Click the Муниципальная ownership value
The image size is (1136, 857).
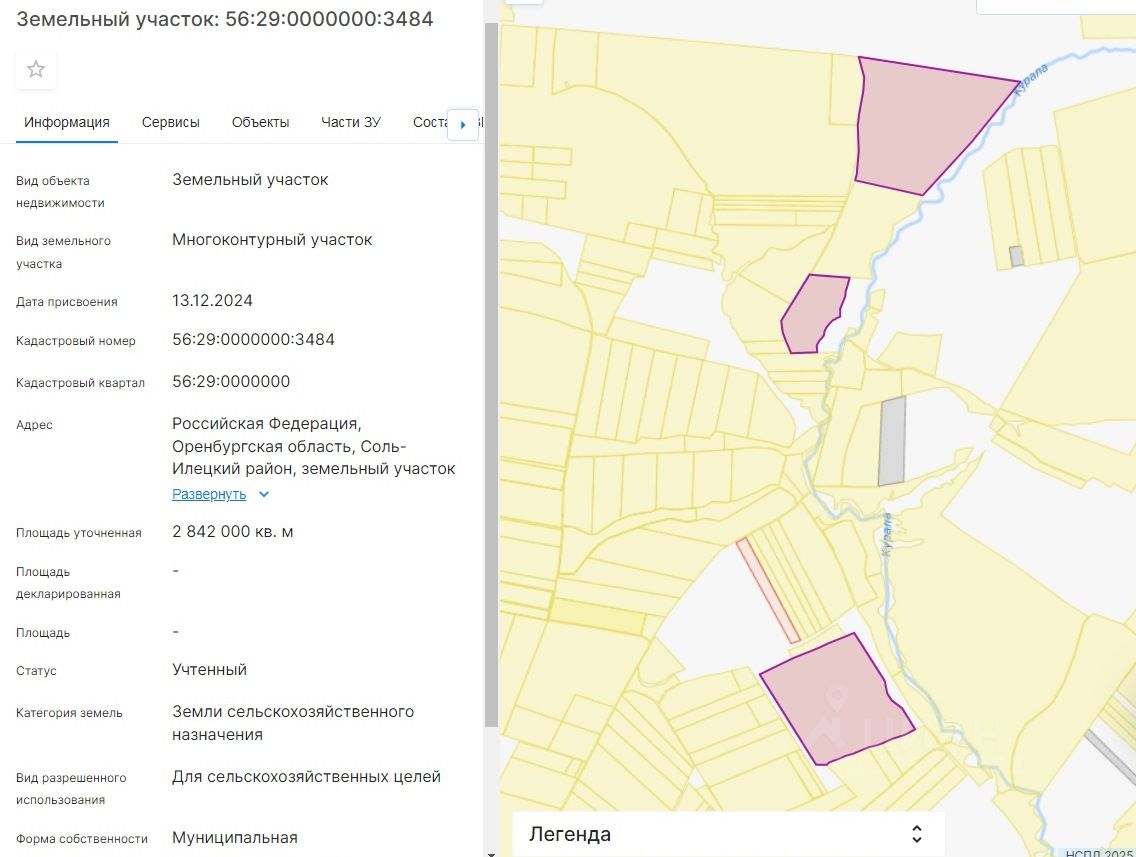(x=235, y=837)
